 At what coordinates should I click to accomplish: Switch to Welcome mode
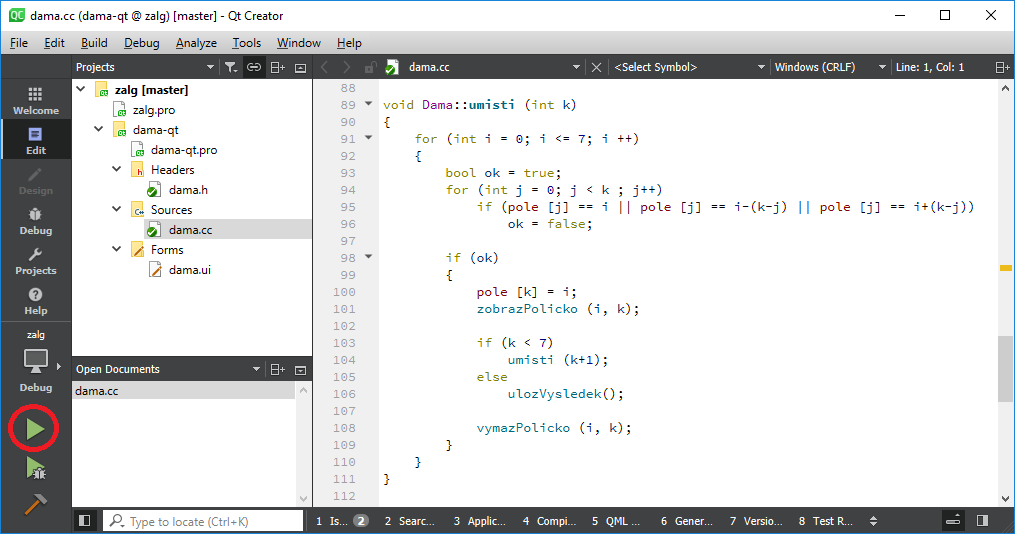tap(36, 100)
